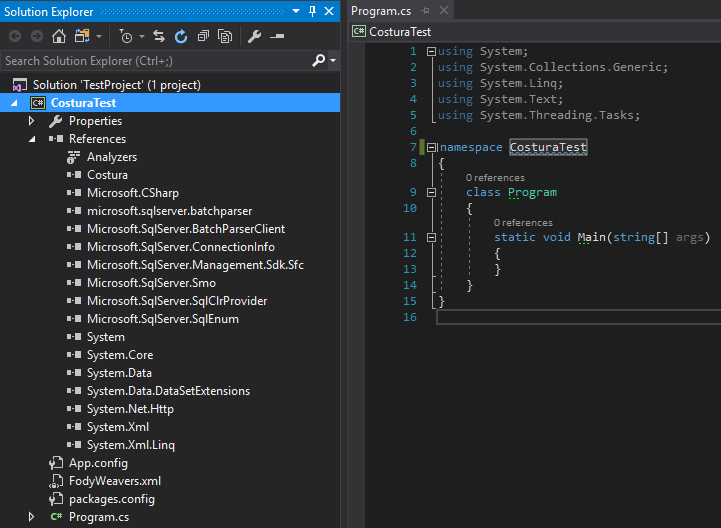Image resolution: width=721 pixels, height=528 pixels.
Task: Click the C# project icon beside CosturaTest
Action: click(x=38, y=103)
